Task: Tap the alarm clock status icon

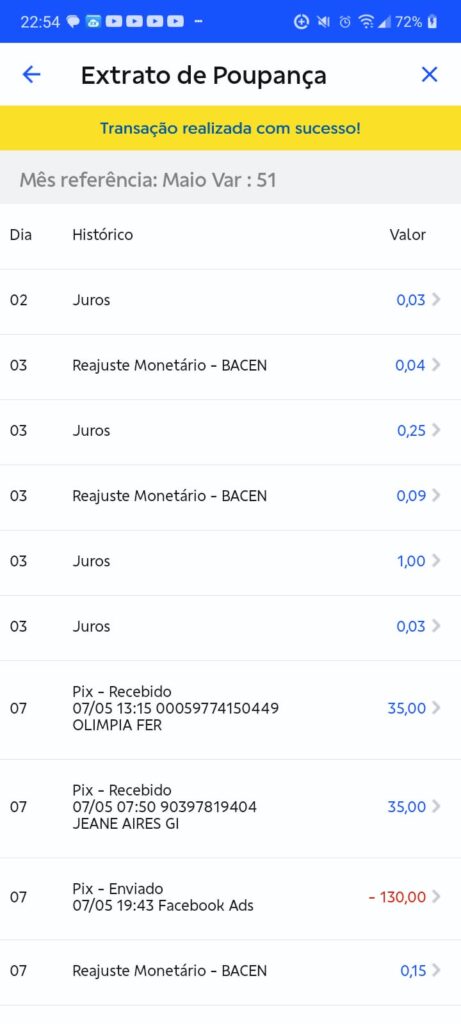Action: click(345, 22)
